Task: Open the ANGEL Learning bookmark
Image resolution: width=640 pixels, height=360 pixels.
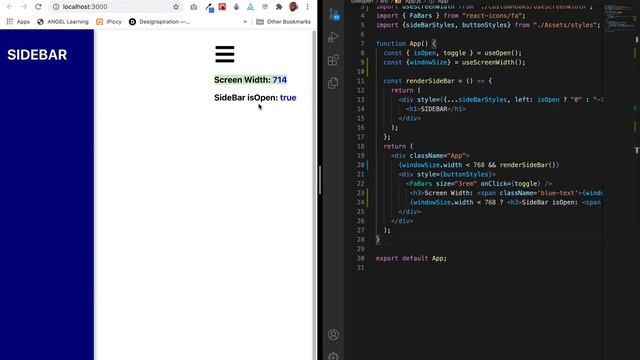Action: (x=63, y=22)
